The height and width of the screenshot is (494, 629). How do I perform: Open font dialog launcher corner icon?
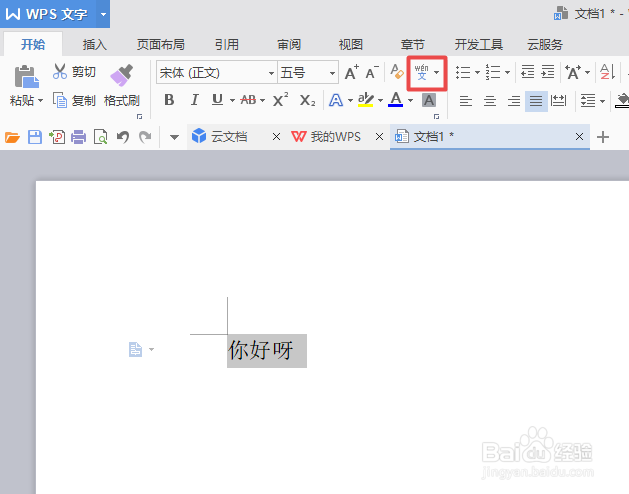436,116
